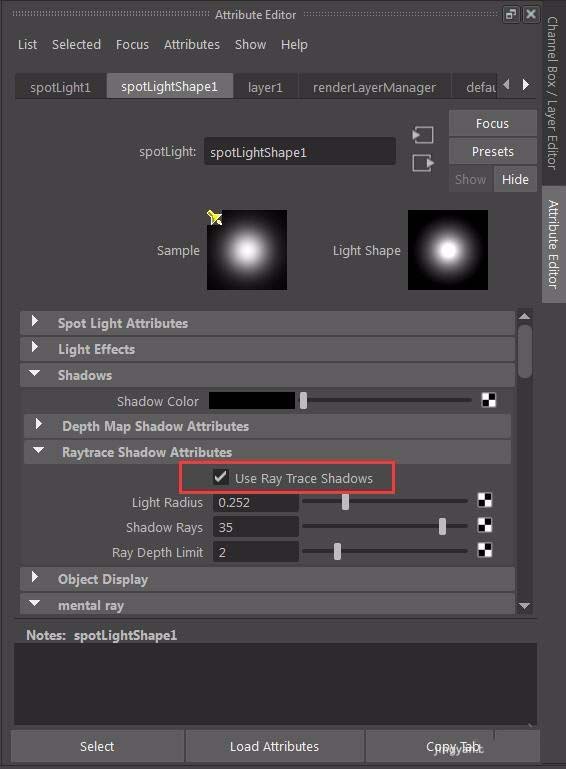Click the attribute list scroll up arrow

524,316
